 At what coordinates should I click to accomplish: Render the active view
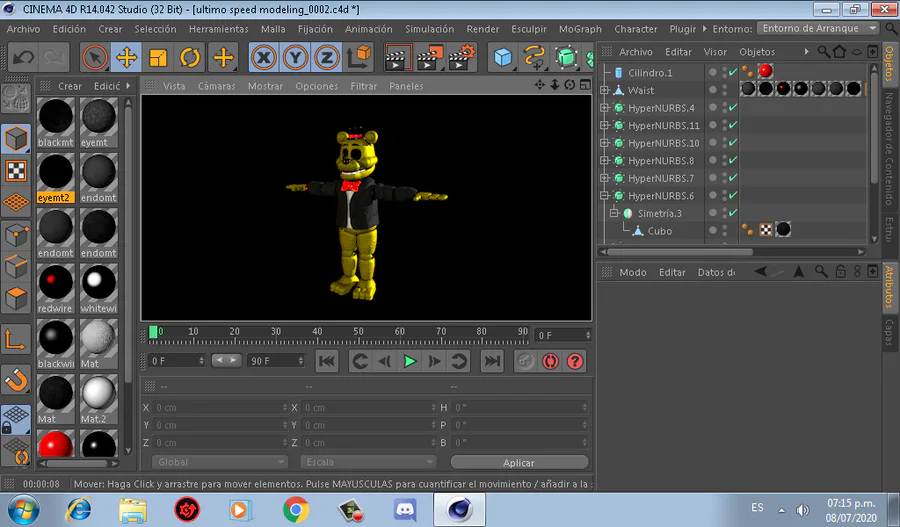(397, 57)
